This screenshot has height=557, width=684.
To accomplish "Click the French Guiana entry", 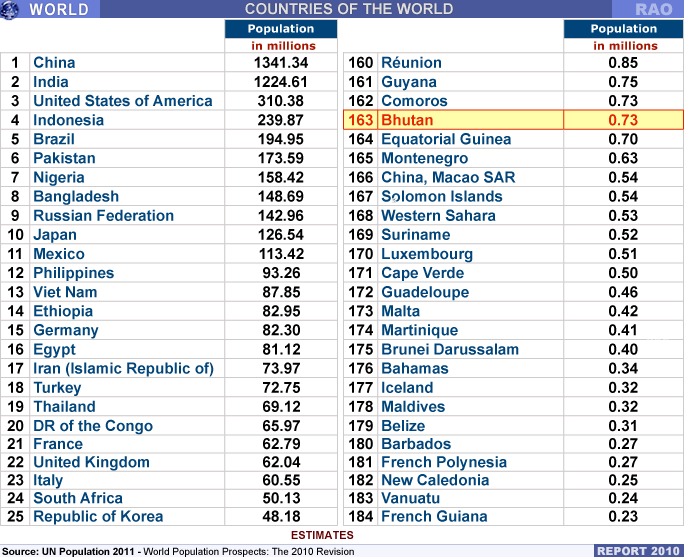I will point(434,517).
